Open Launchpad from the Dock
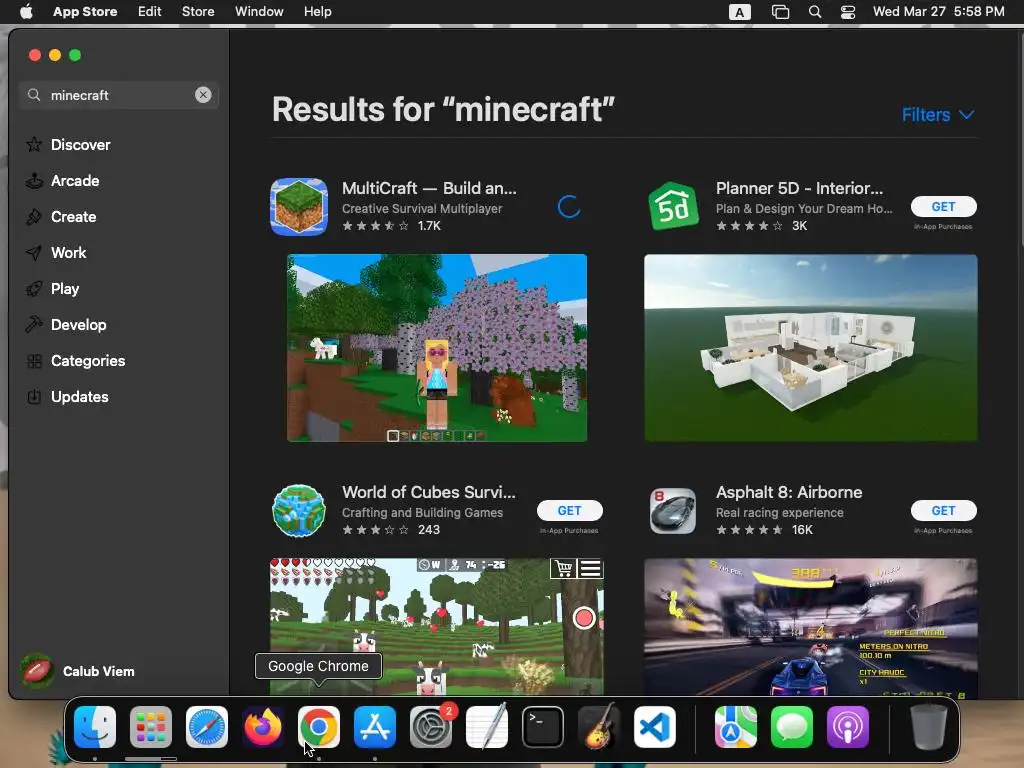The image size is (1024, 768). click(x=151, y=727)
